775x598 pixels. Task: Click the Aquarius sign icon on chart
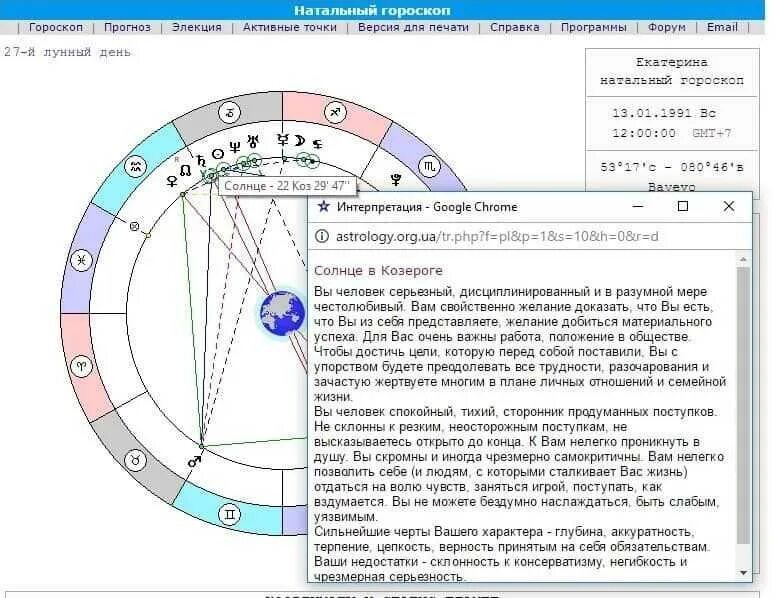coord(136,167)
